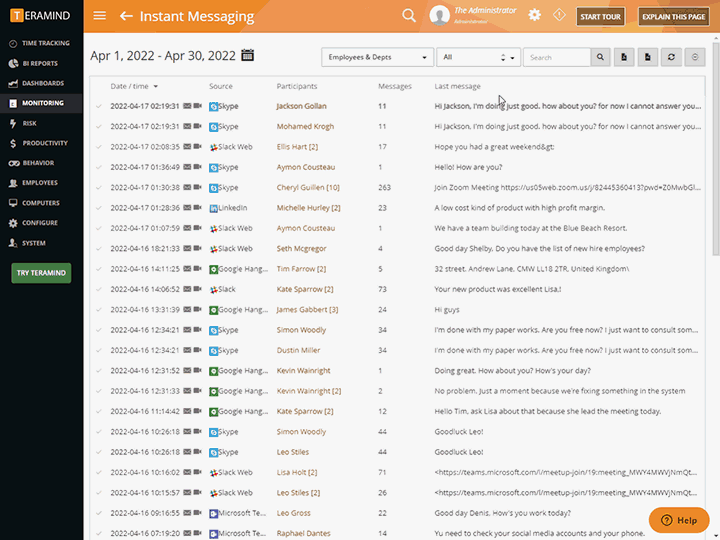Open the settings gear icon in header
Screen dimensions: 720x540
[x=534, y=15]
